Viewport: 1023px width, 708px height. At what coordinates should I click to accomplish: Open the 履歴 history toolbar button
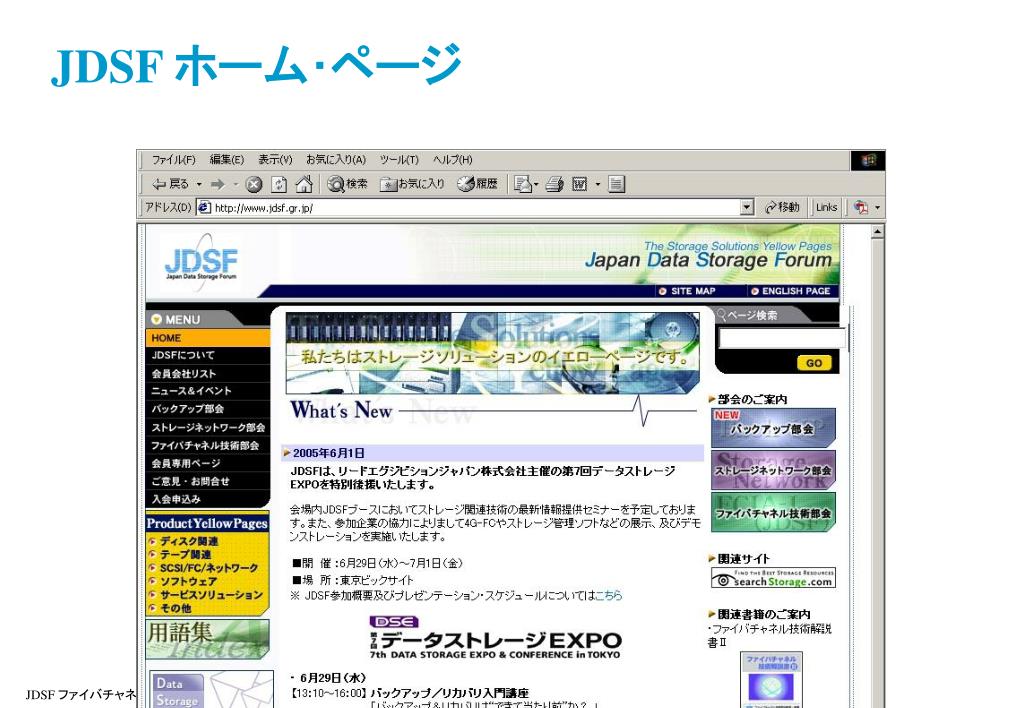coord(478,185)
